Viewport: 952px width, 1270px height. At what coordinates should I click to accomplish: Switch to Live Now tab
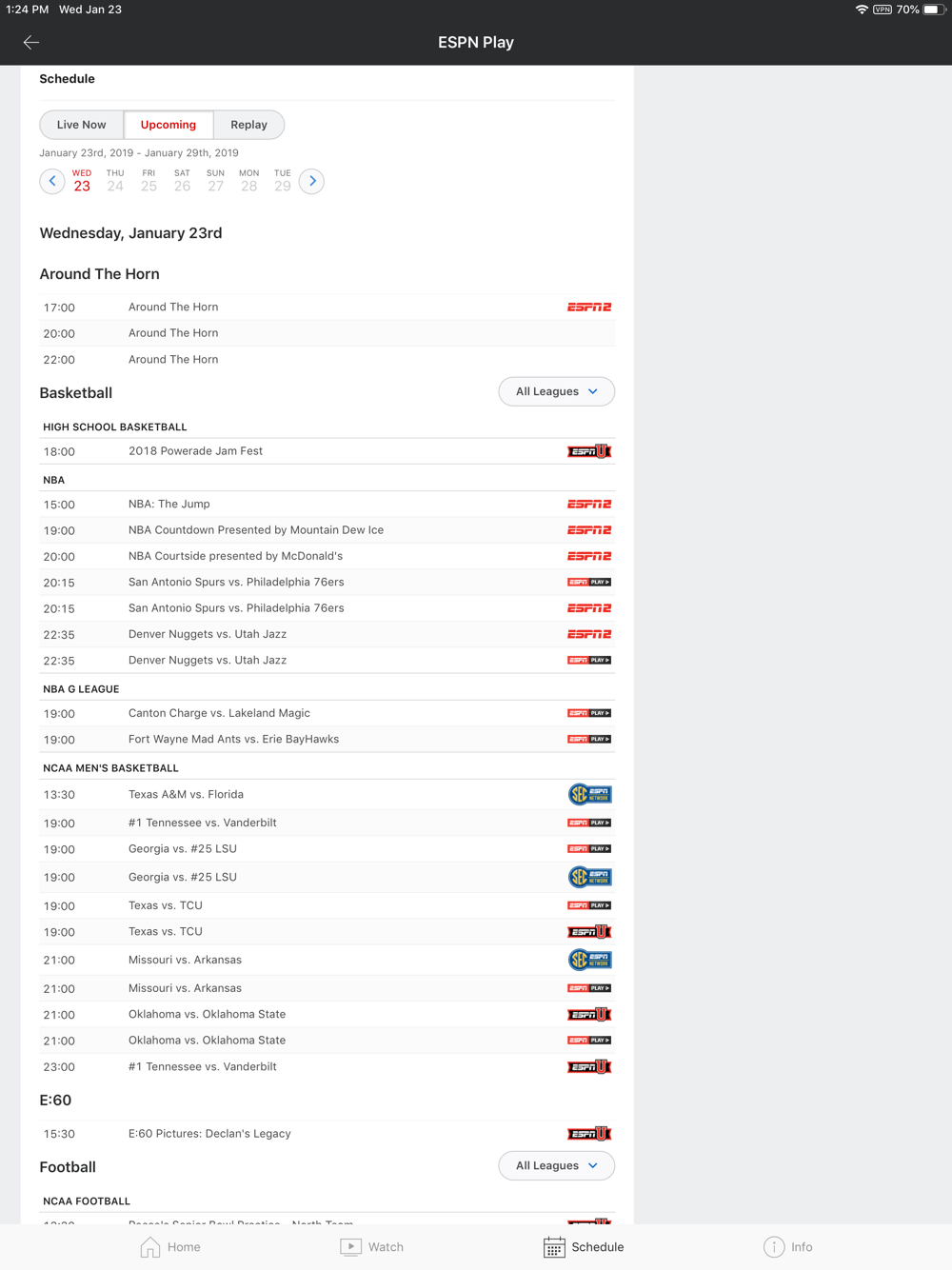point(82,125)
